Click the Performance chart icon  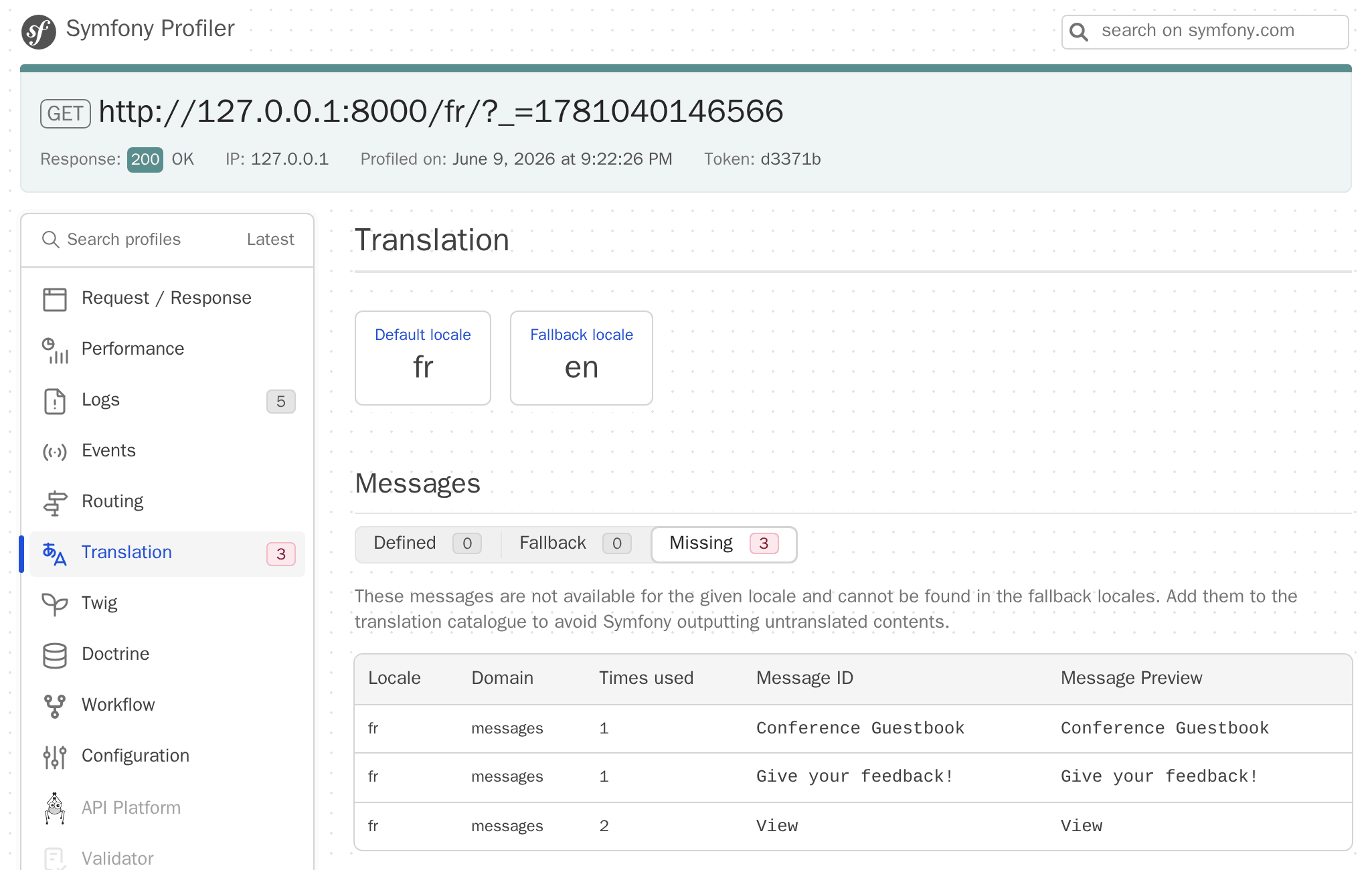(55, 350)
